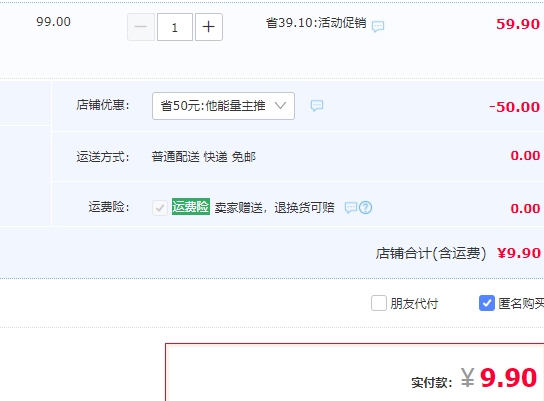
Task: Click the chevron arrow in 店铺优惠 dropdown
Action: 280,105
